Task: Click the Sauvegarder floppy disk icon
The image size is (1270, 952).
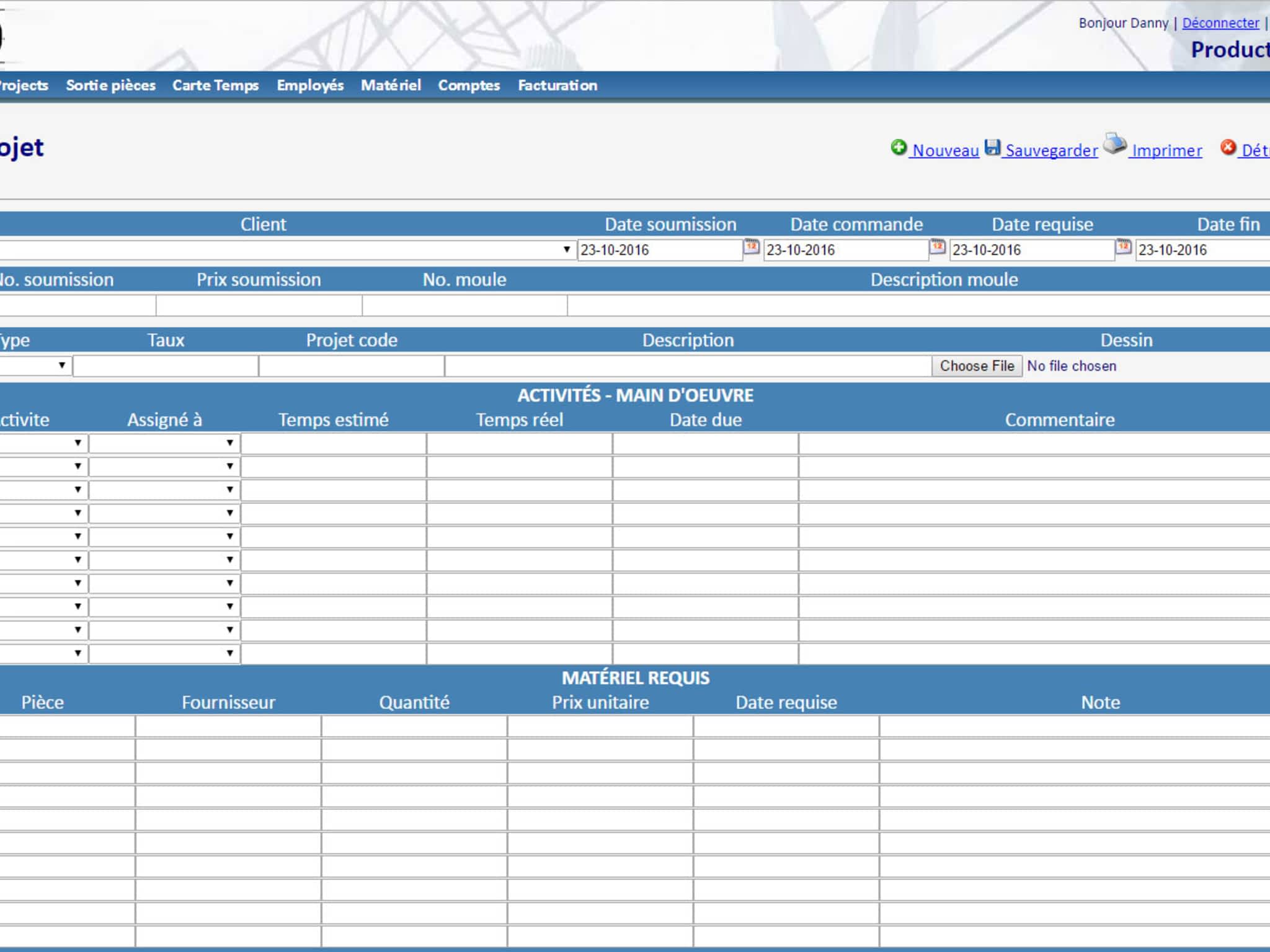Action: pos(993,148)
